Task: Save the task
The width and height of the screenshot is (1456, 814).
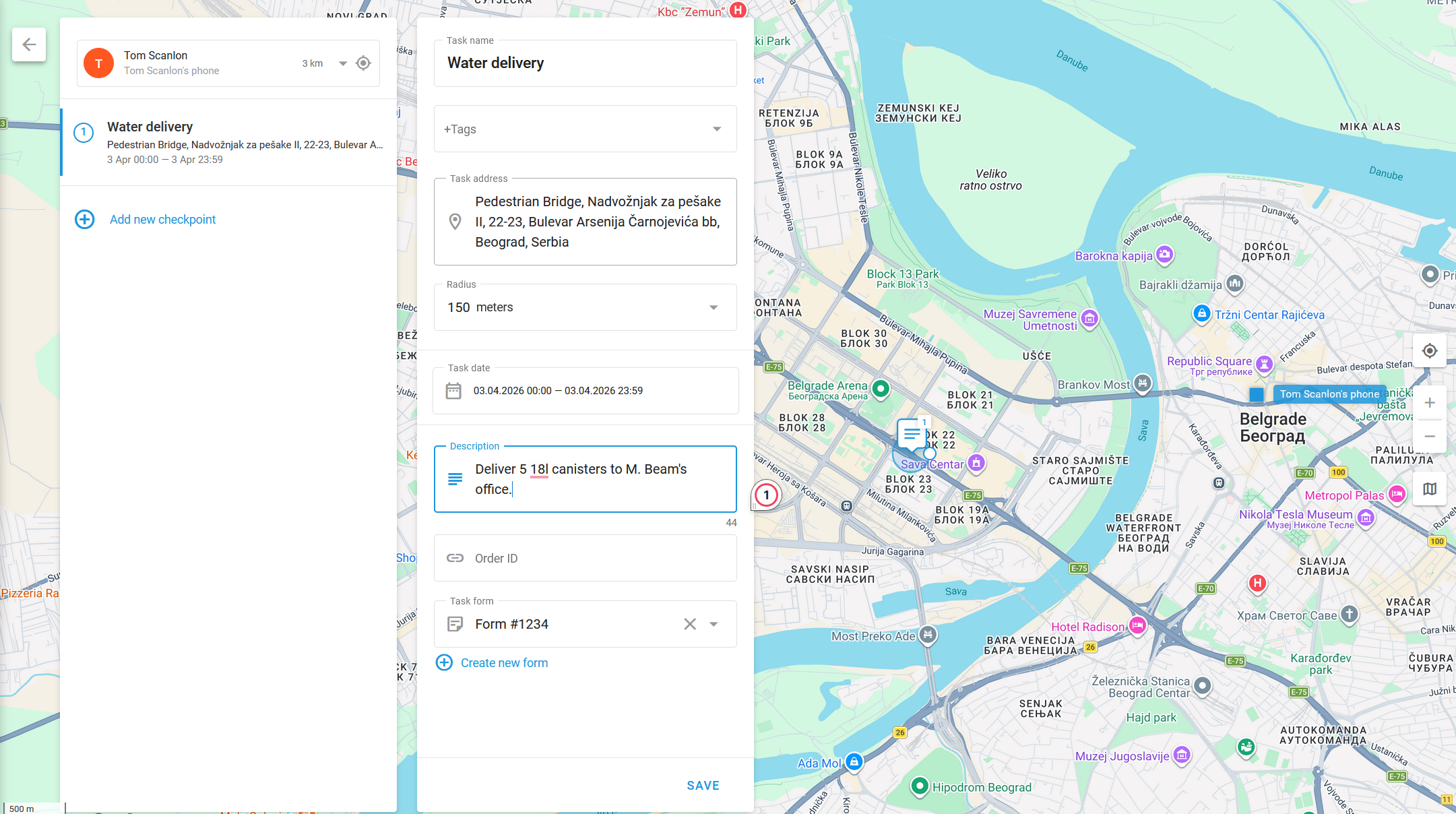Action: coord(703,786)
